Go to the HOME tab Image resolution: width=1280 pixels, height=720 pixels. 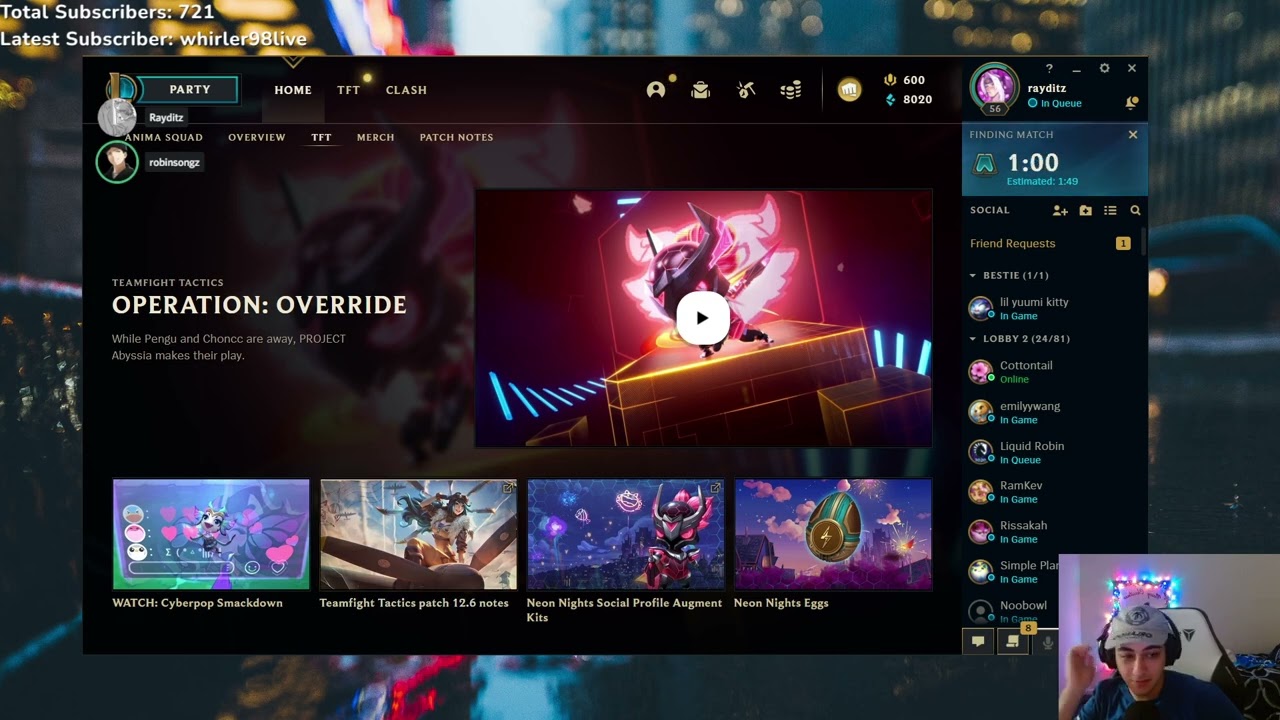click(x=293, y=90)
